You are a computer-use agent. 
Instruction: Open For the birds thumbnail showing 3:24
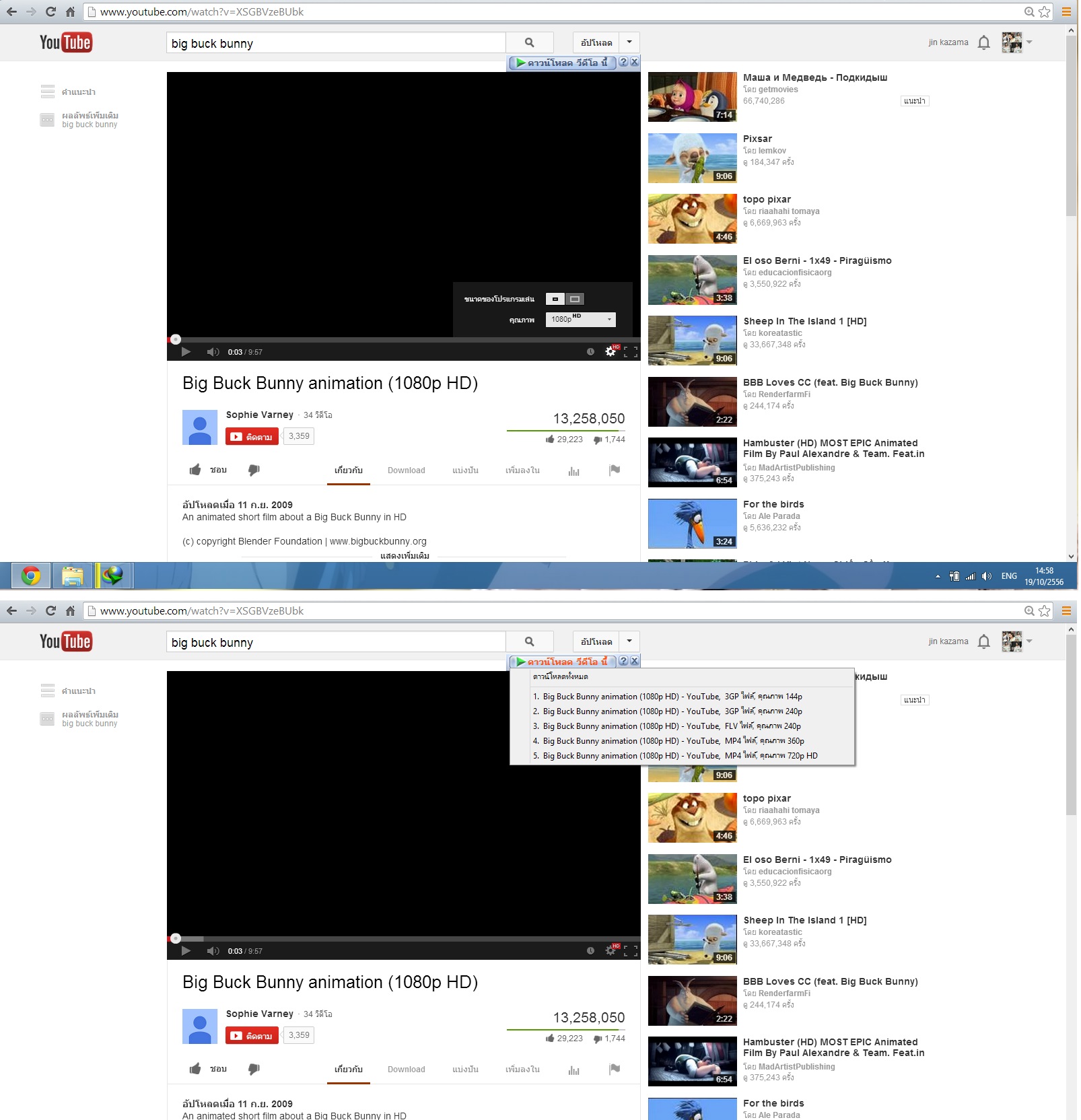pyautogui.click(x=692, y=524)
